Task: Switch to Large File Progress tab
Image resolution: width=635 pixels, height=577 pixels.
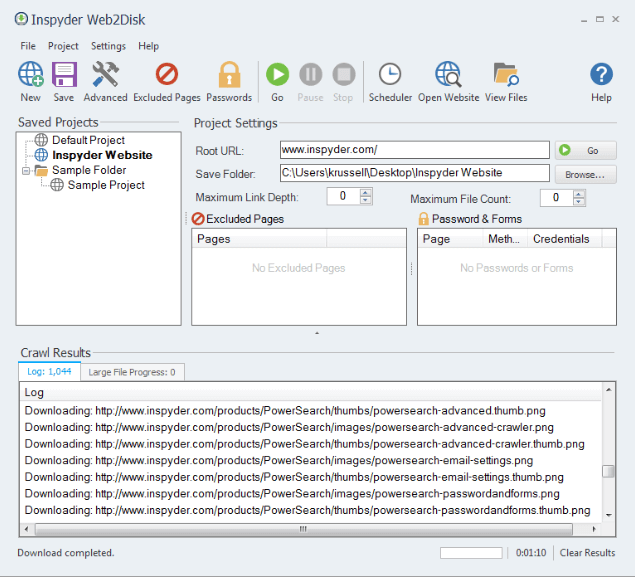Action: point(132,372)
